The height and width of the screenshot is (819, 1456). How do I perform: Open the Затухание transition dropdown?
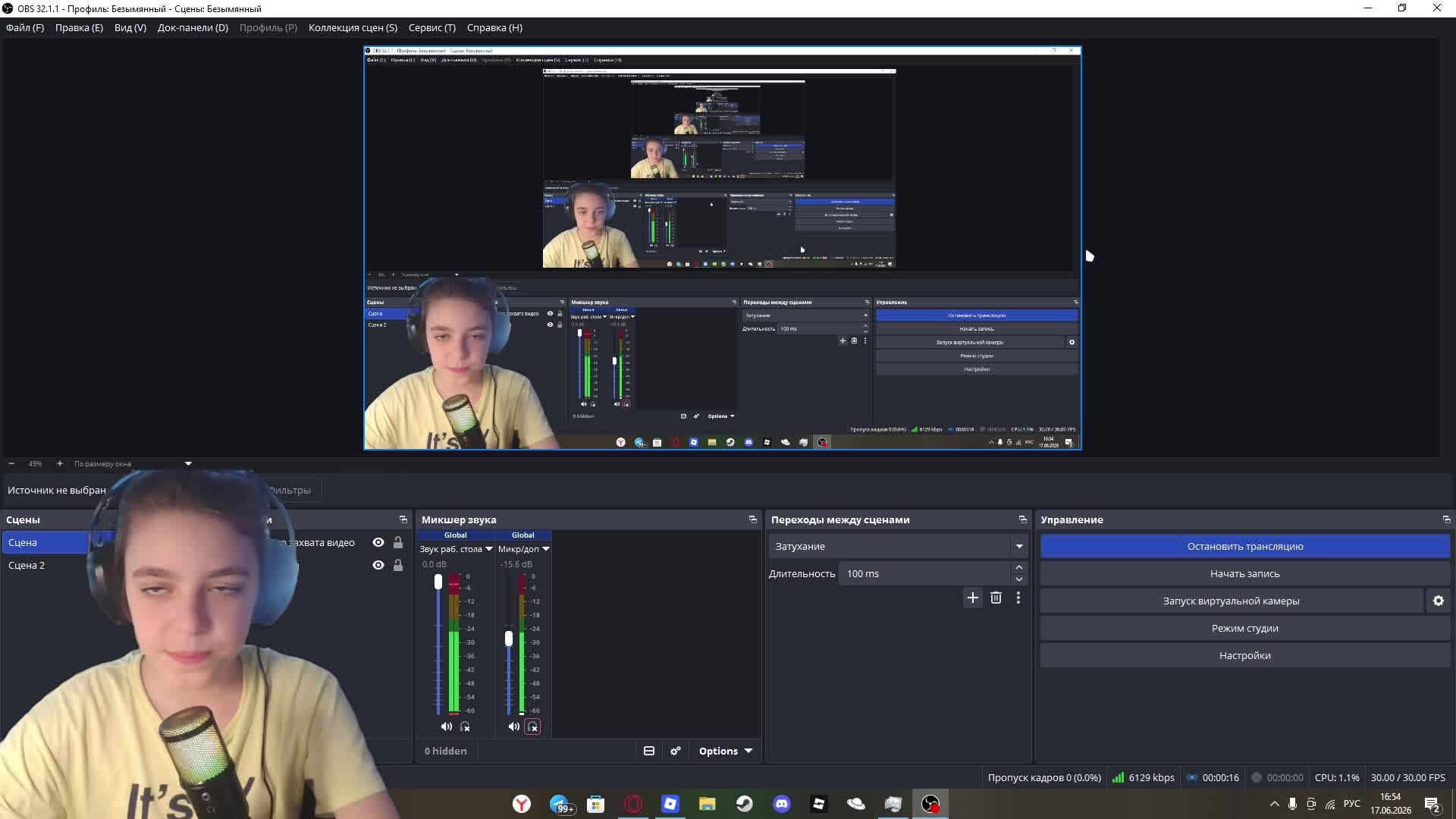click(899, 546)
